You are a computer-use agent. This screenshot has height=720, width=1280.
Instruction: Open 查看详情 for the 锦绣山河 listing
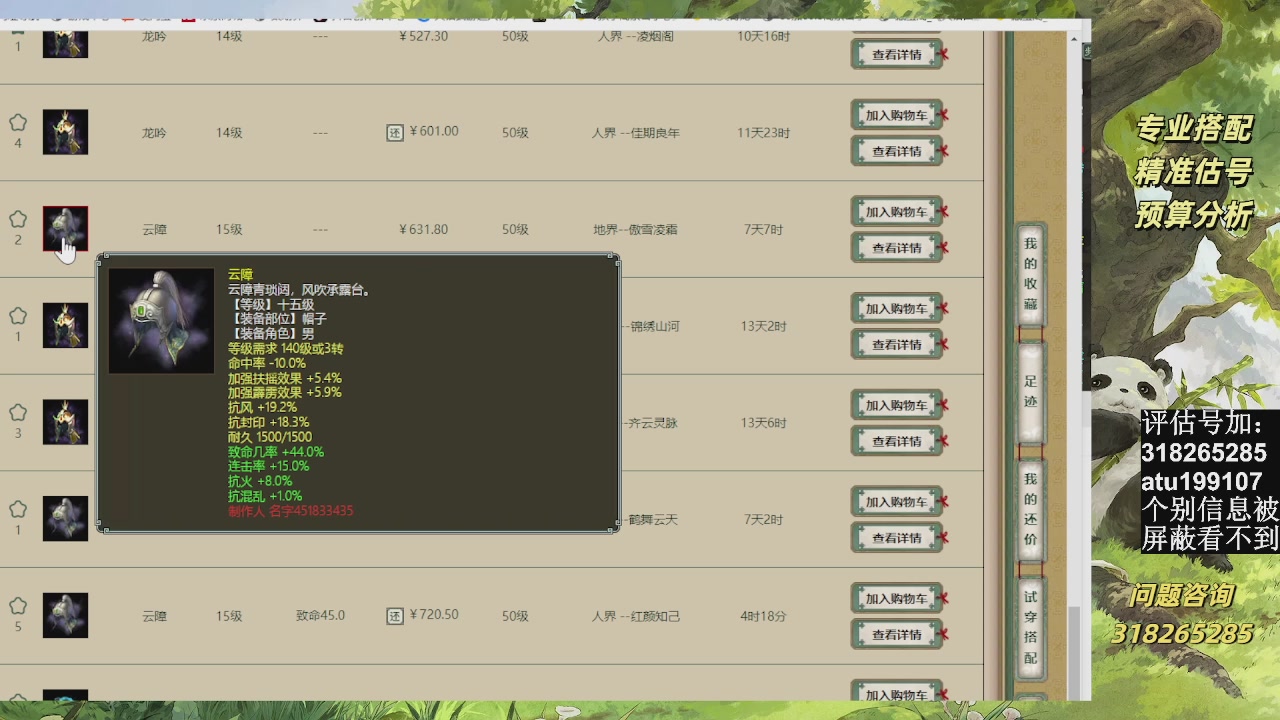tap(897, 344)
